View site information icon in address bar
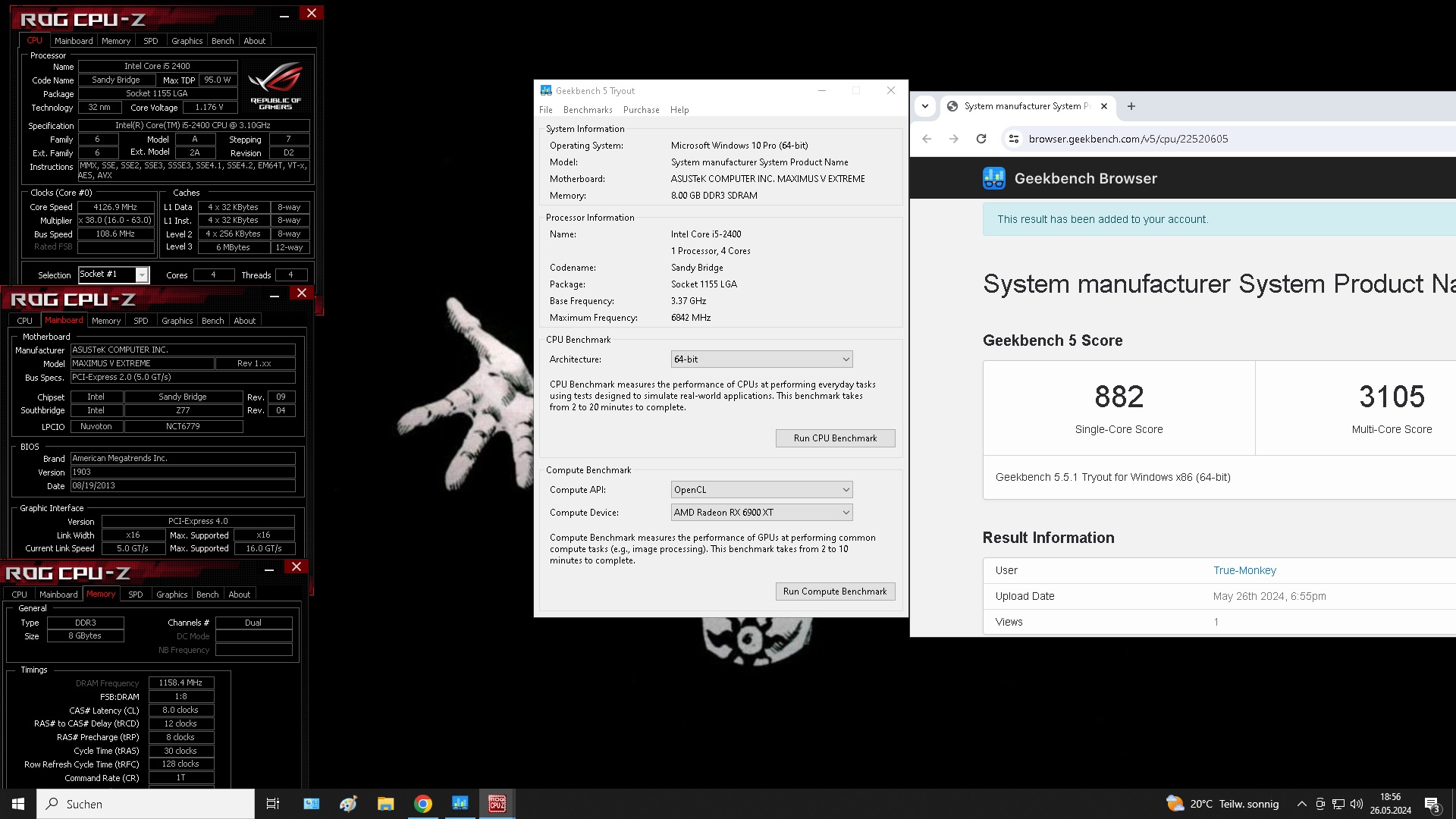1456x819 pixels. 1013,139
